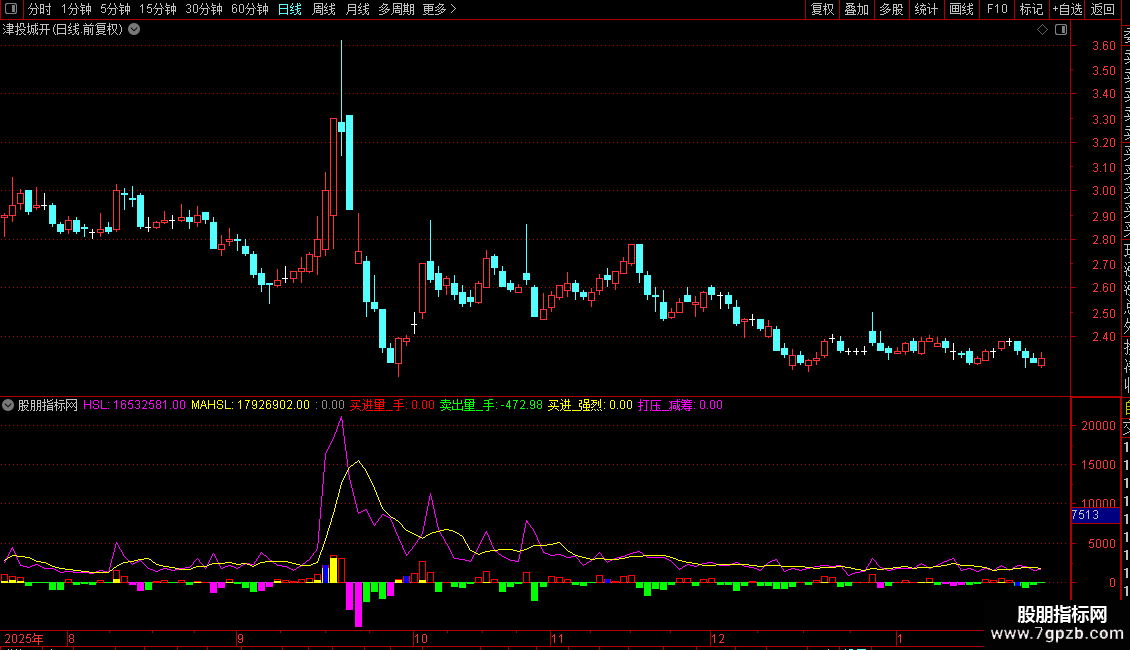Select the 15分钟 period
Screen dimensions: 1130x650
tap(158, 9)
